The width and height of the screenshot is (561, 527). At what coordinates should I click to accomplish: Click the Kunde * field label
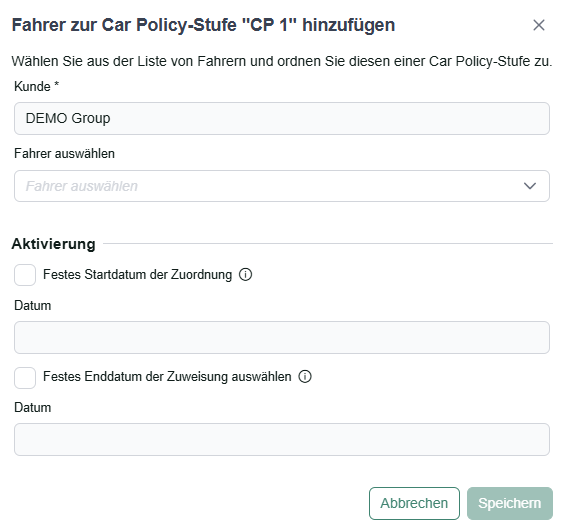pos(36,87)
